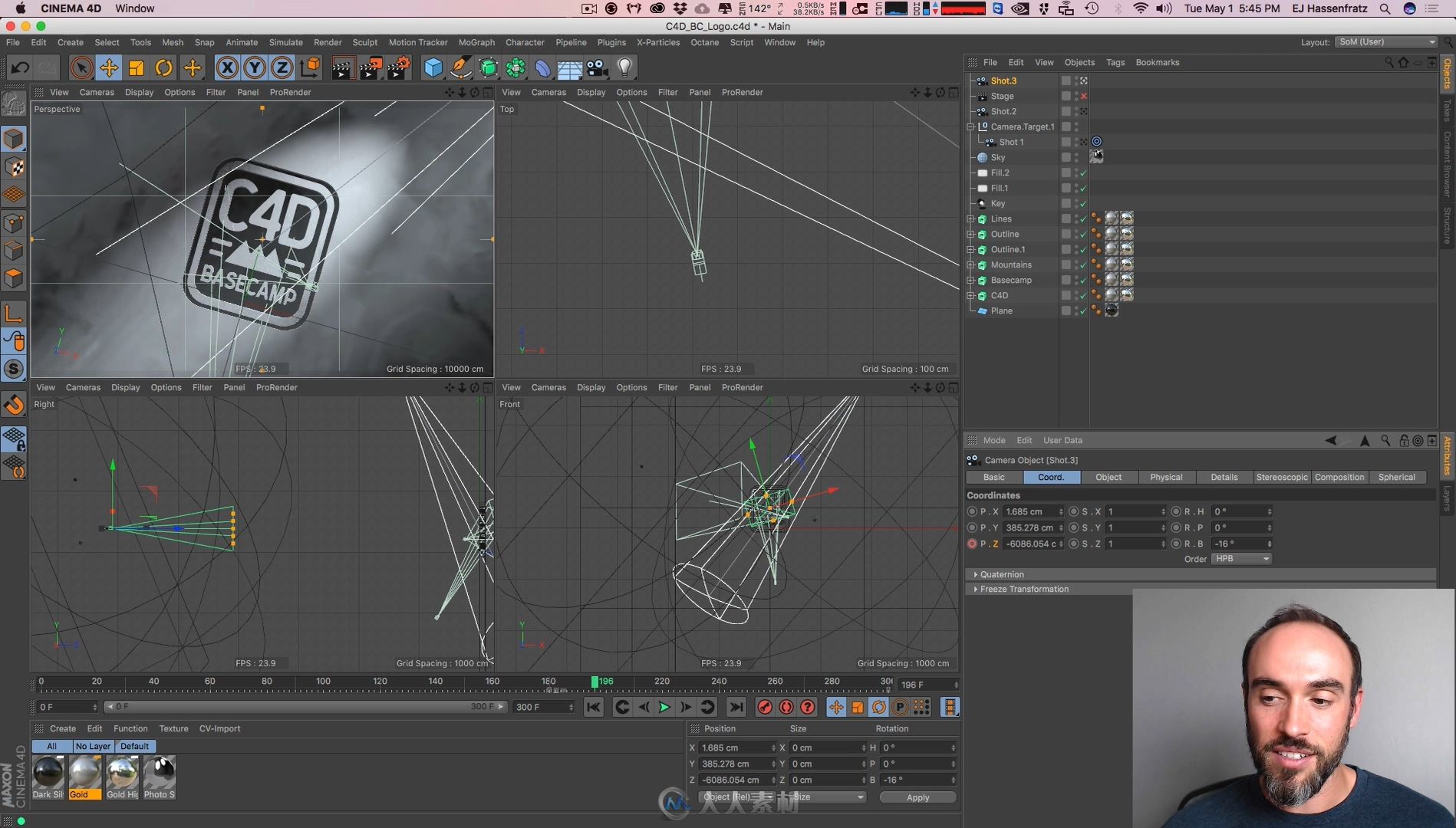Switch to Polygons mode in left palette
This screenshot has width=1456, height=828.
14,278
